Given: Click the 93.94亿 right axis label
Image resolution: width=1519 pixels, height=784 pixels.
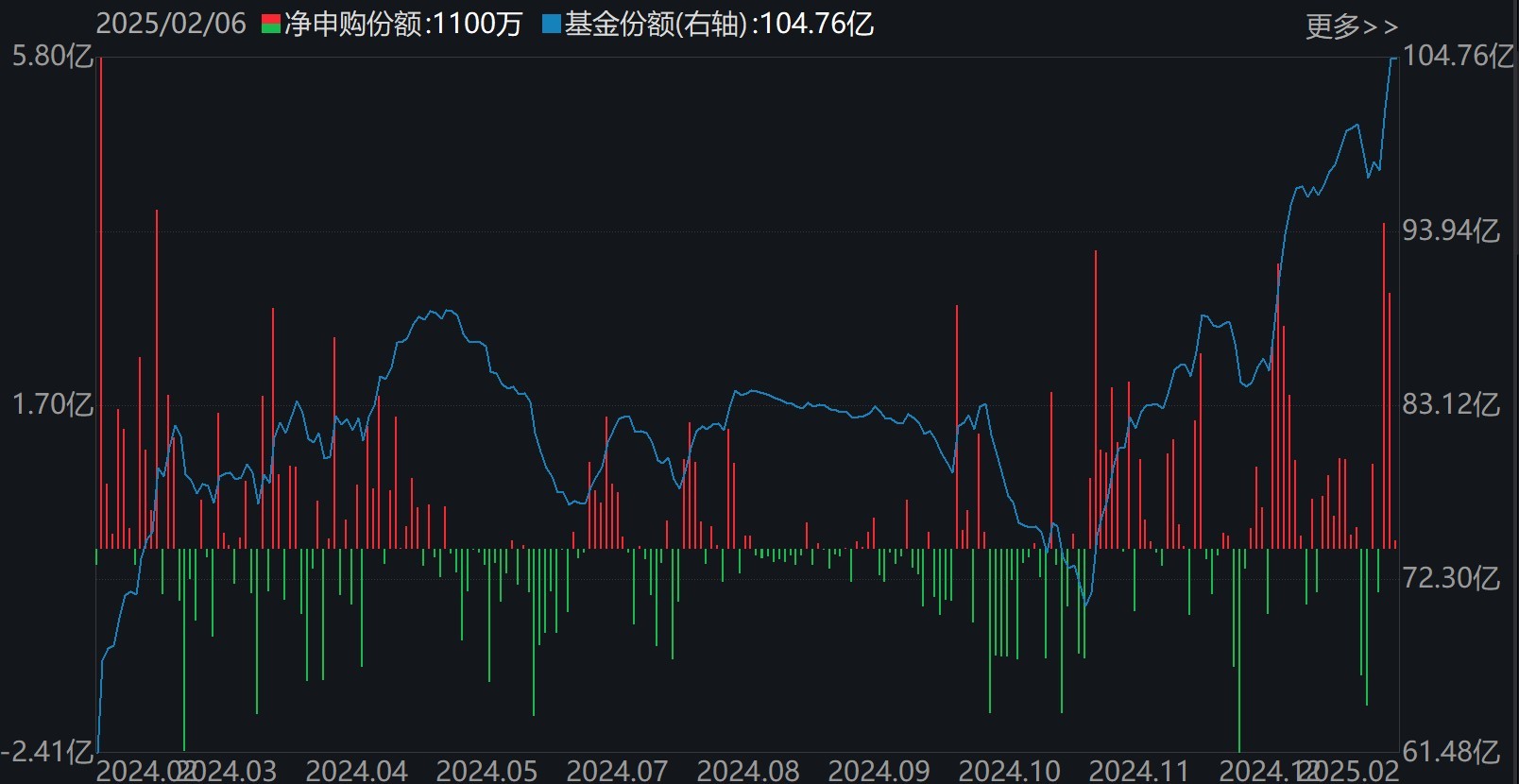Looking at the screenshot, I should [1451, 230].
